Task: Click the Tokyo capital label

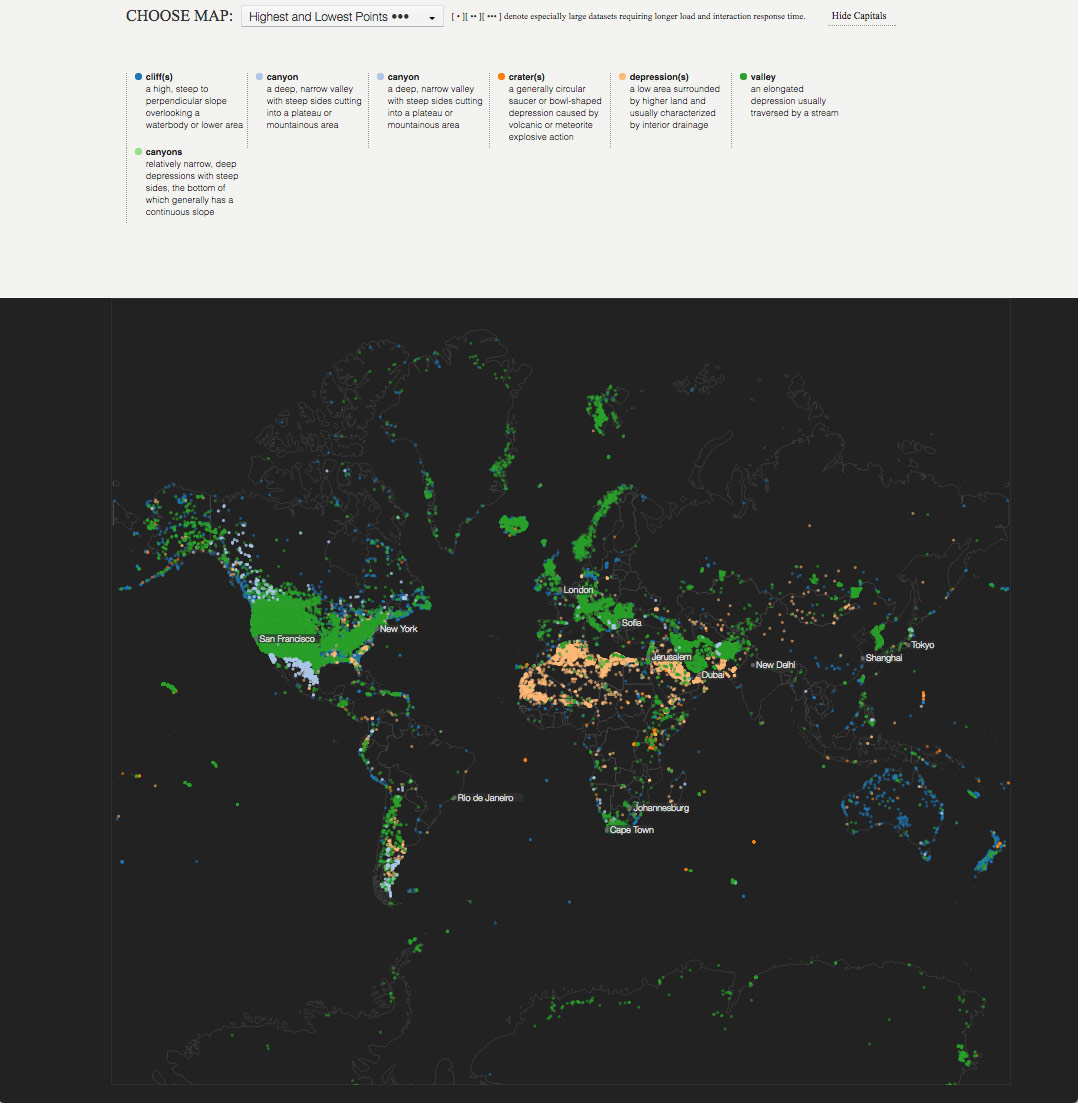Action: [922, 644]
